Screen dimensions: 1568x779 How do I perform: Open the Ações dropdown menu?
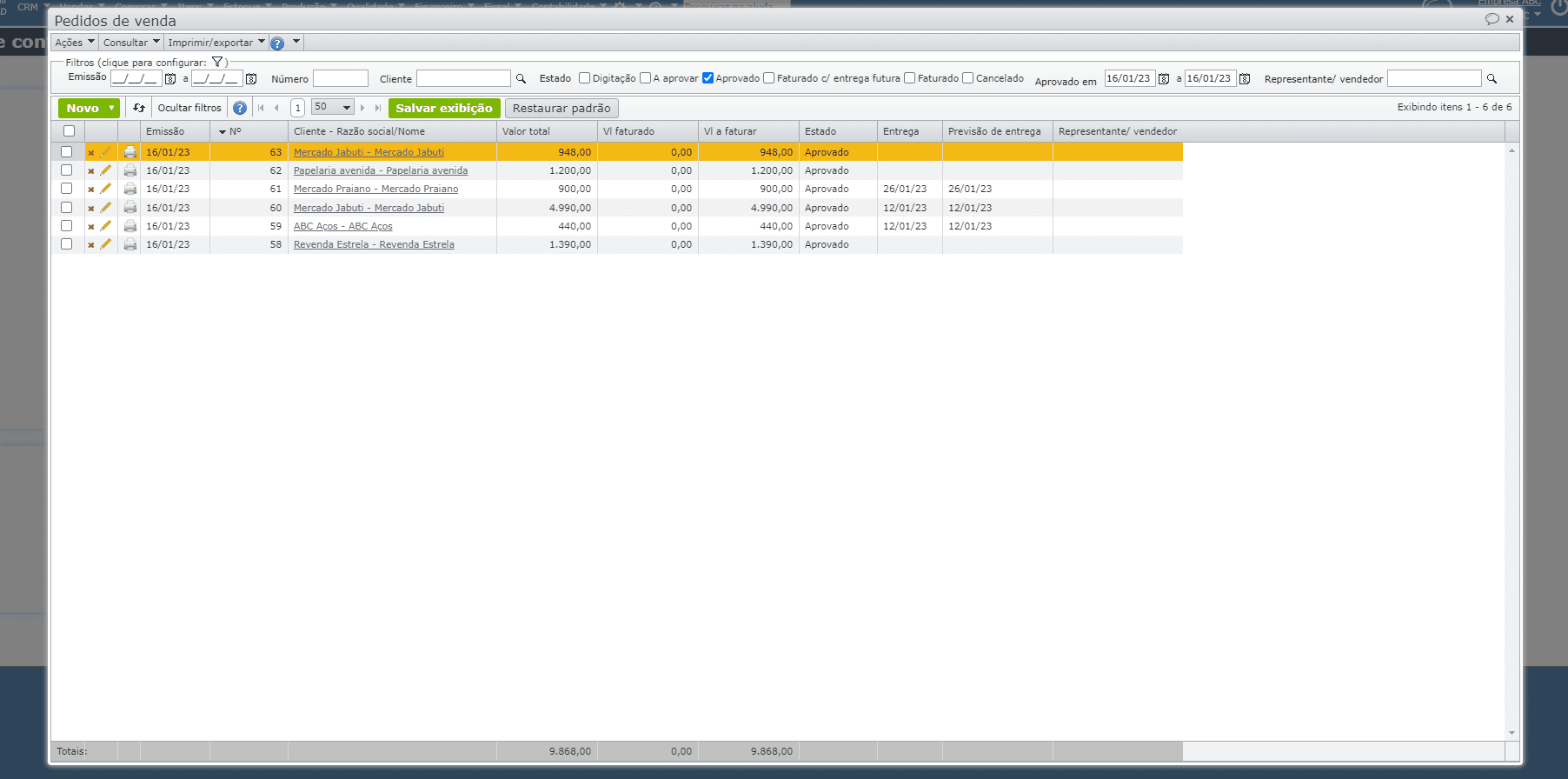click(75, 43)
